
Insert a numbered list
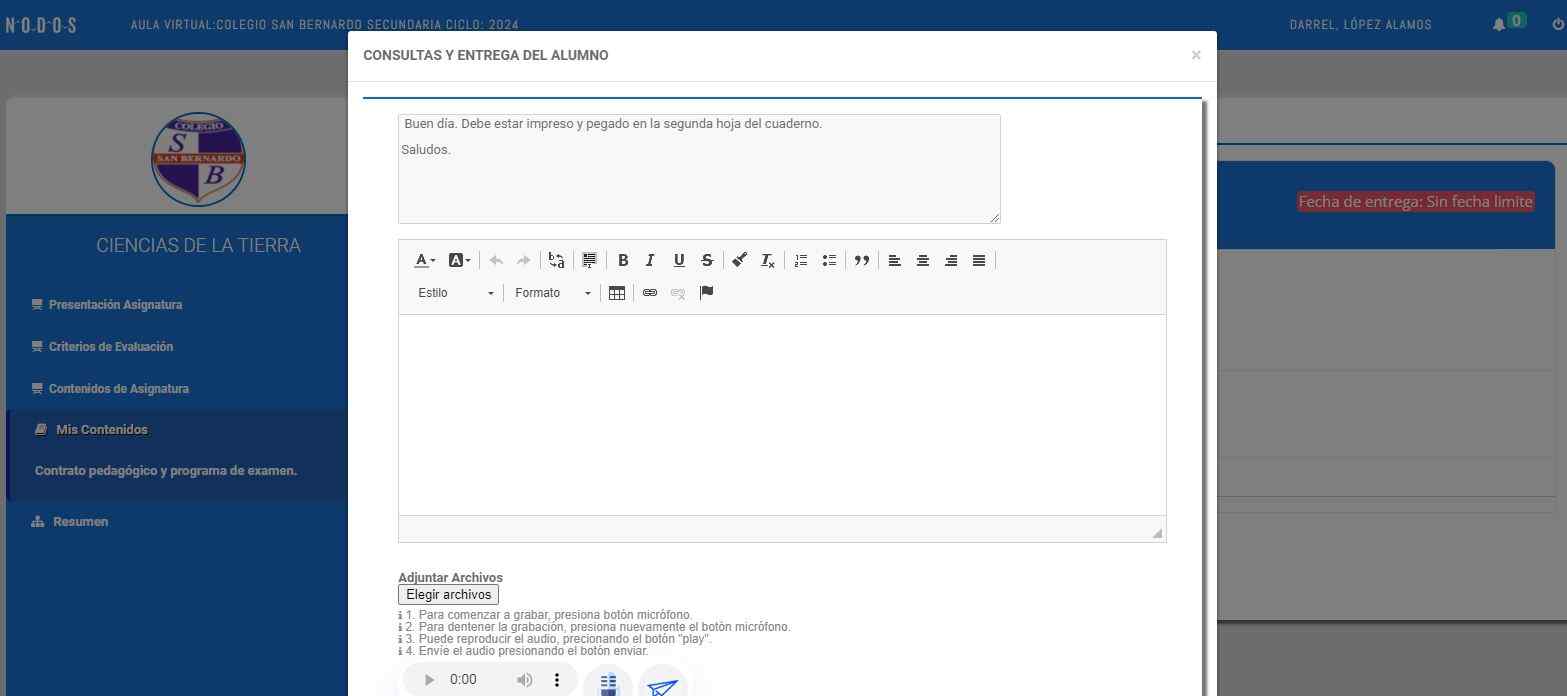tap(801, 260)
